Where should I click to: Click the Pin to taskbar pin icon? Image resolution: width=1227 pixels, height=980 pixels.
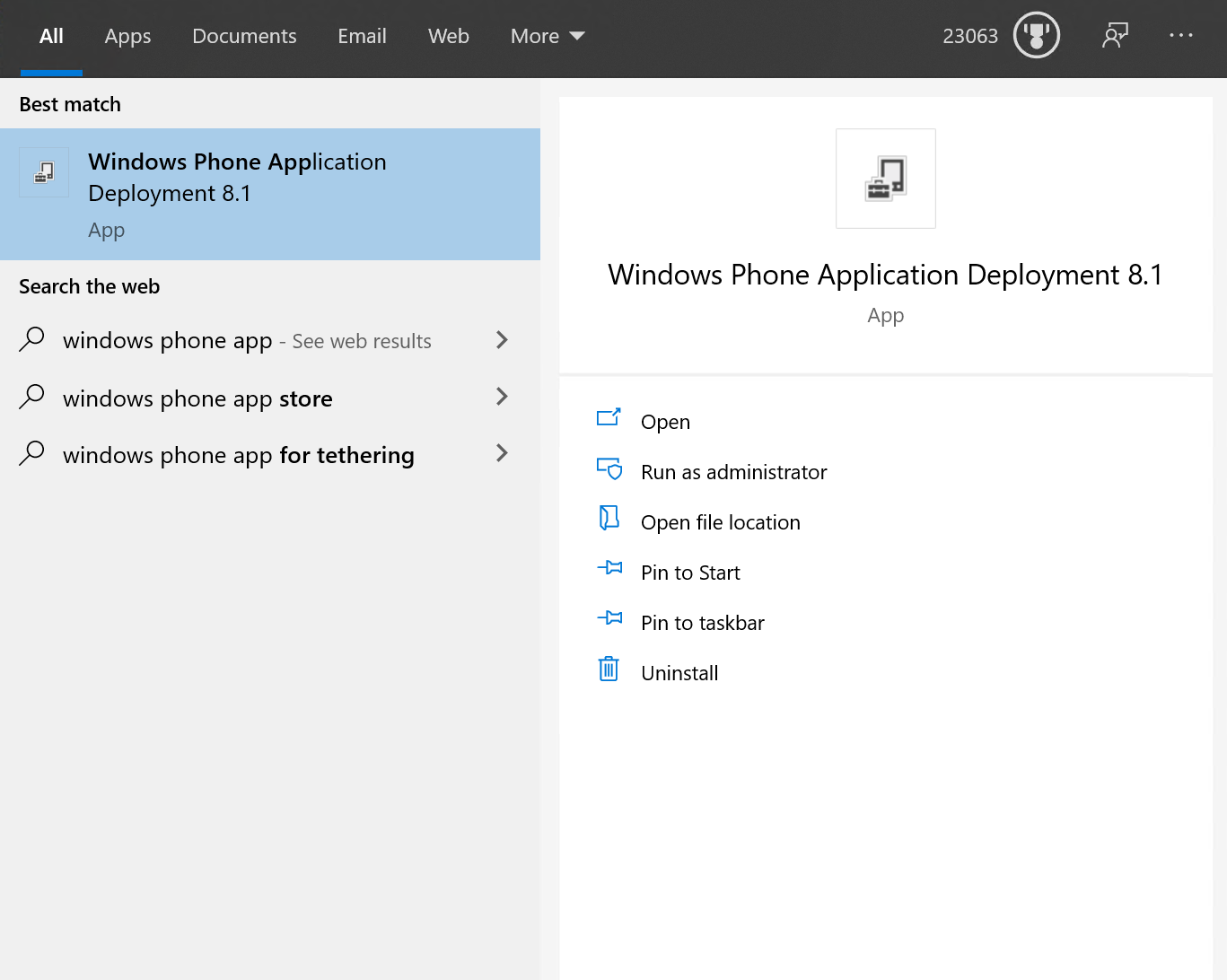tap(609, 617)
